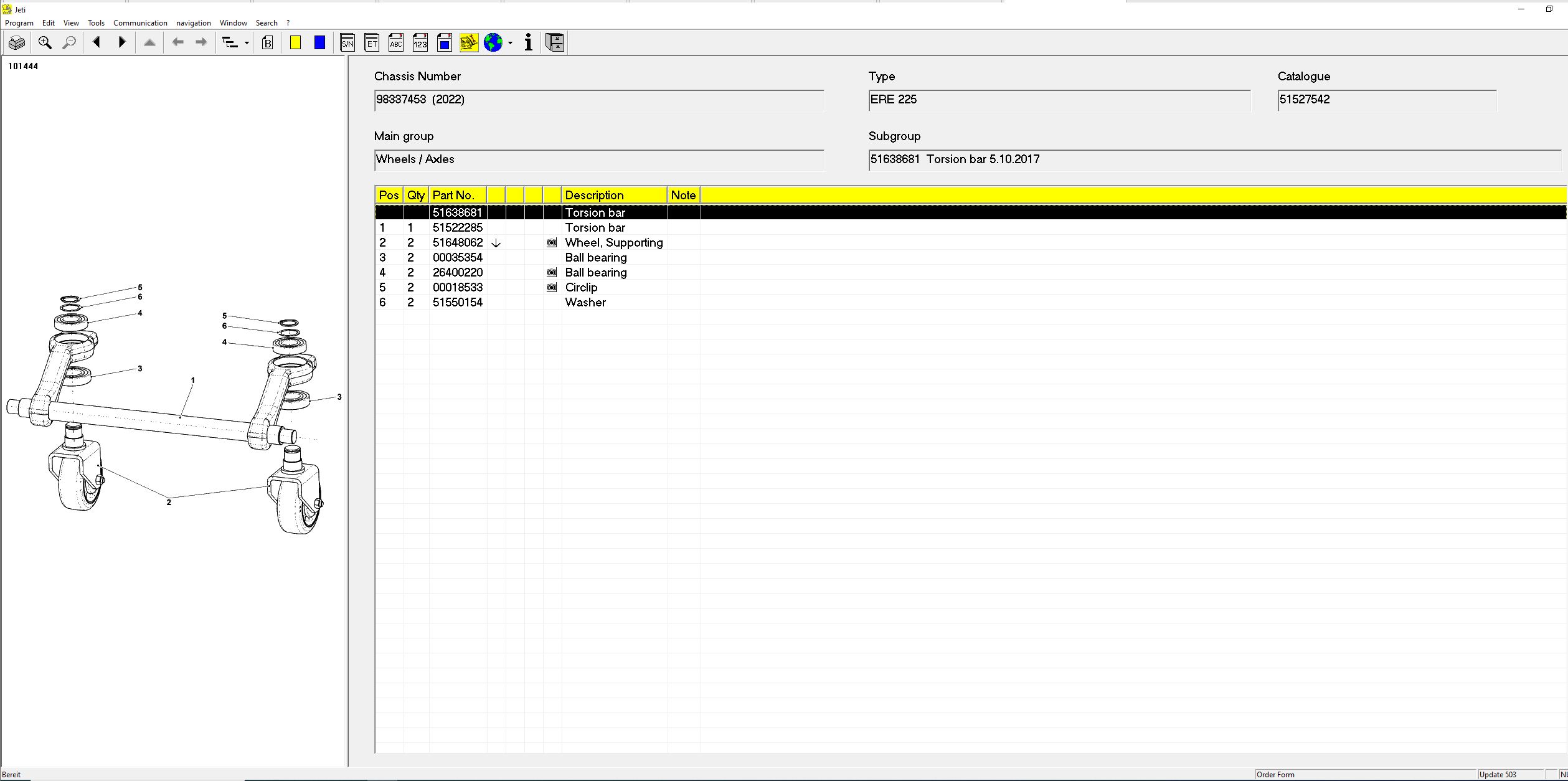Select the yellow color square in toolbar

(x=296, y=42)
